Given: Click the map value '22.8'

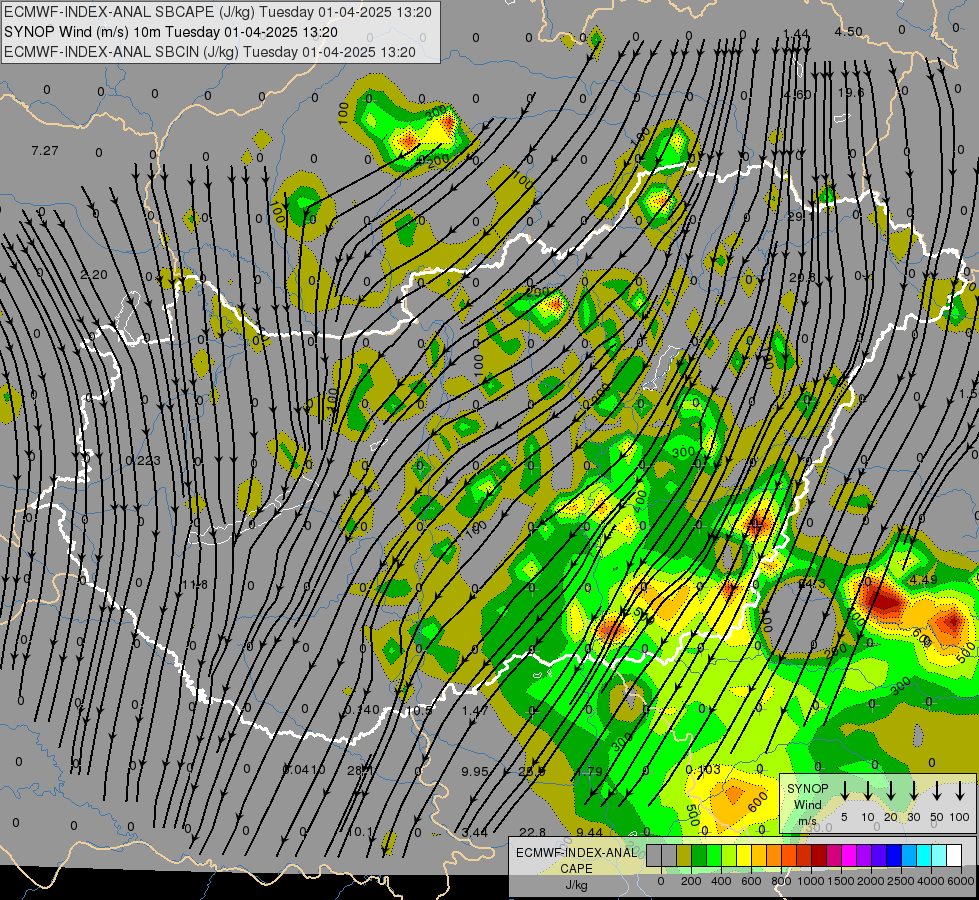Looking at the screenshot, I should point(532,832).
